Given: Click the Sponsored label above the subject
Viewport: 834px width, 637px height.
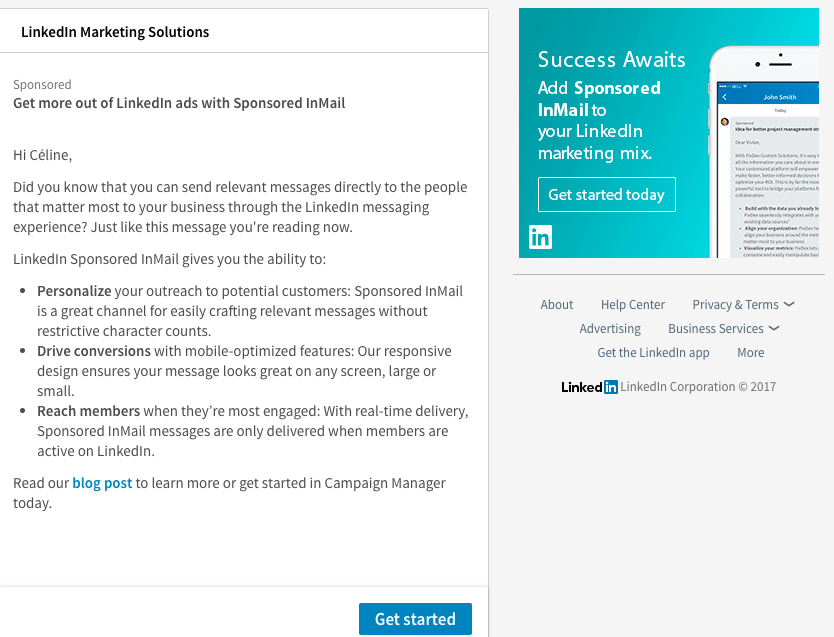Looking at the screenshot, I should [x=42, y=85].
